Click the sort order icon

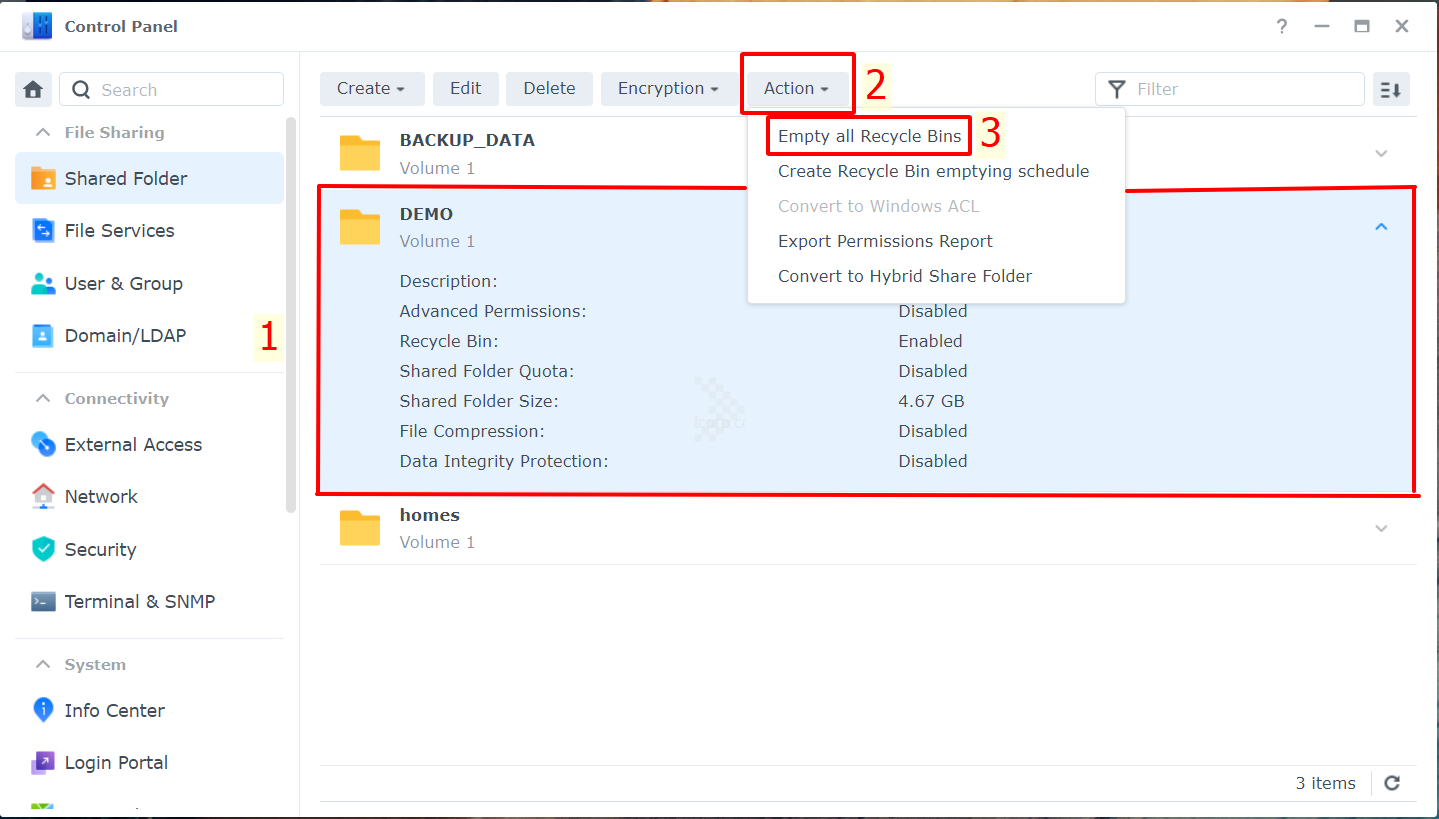click(x=1390, y=90)
